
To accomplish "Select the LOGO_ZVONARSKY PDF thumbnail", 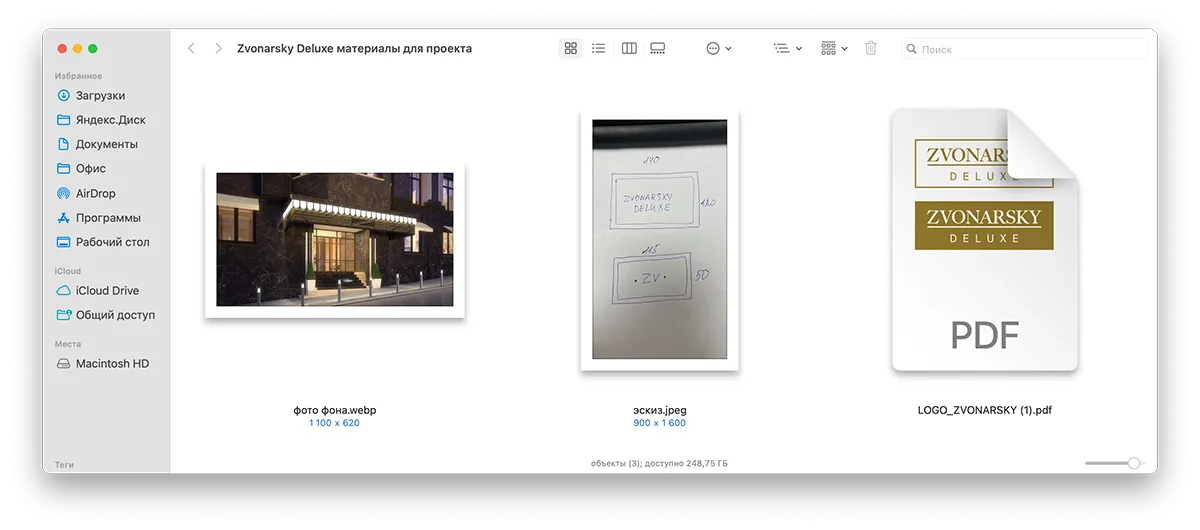I will (x=985, y=240).
